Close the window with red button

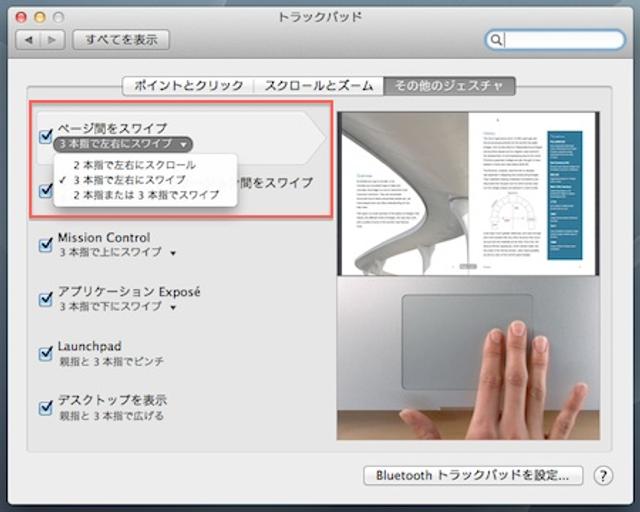pos(21,17)
